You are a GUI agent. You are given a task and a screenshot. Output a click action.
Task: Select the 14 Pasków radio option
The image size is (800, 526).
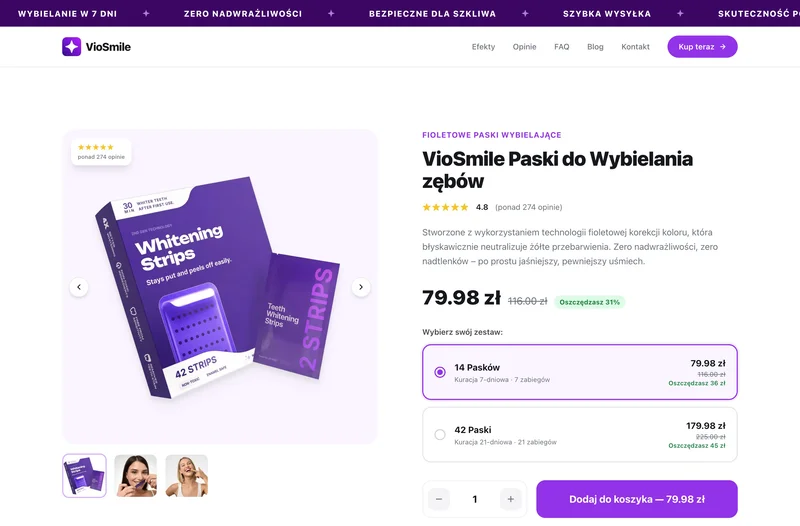point(440,372)
